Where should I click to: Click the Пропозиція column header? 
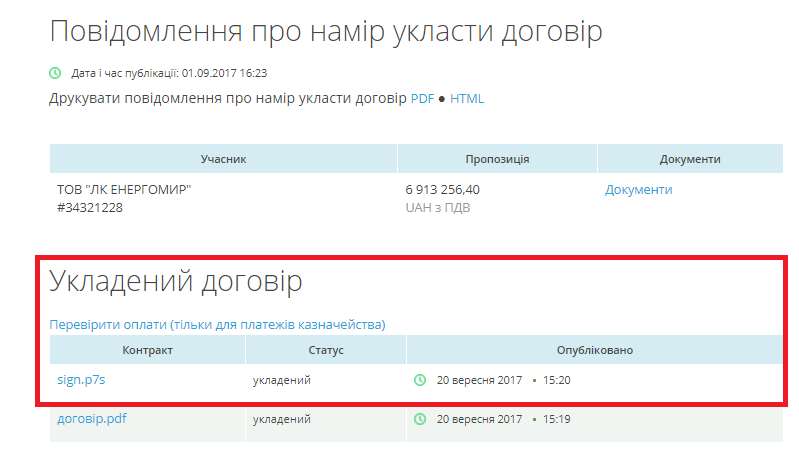point(497,159)
